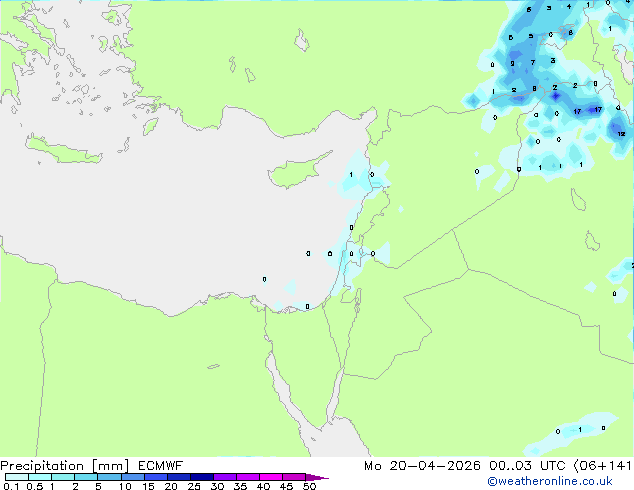Click the '1' value east of Cyprus
Image resolution: width=634 pixels, height=490 pixels.
point(351,175)
